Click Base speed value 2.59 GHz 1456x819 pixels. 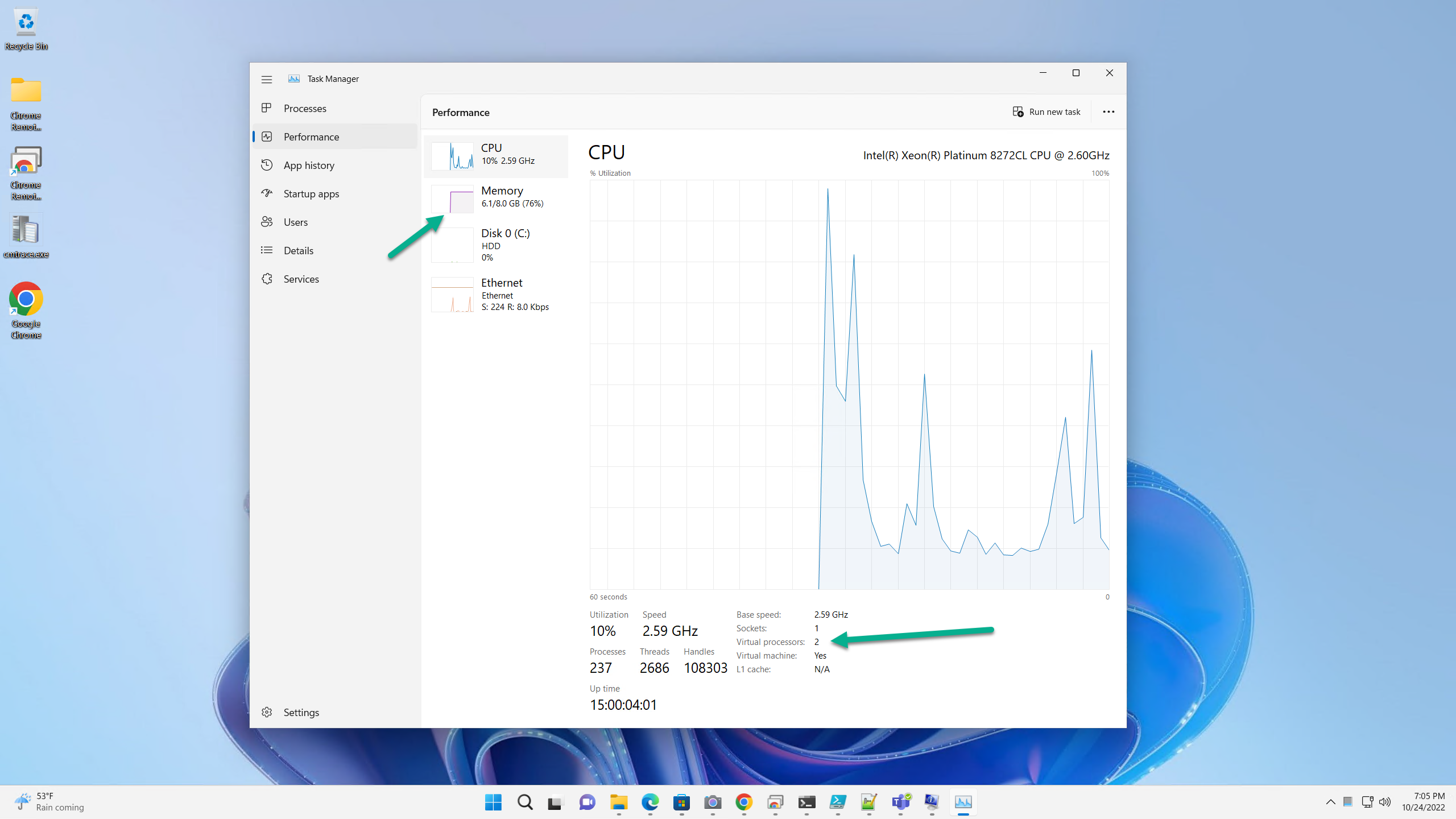pyautogui.click(x=831, y=614)
